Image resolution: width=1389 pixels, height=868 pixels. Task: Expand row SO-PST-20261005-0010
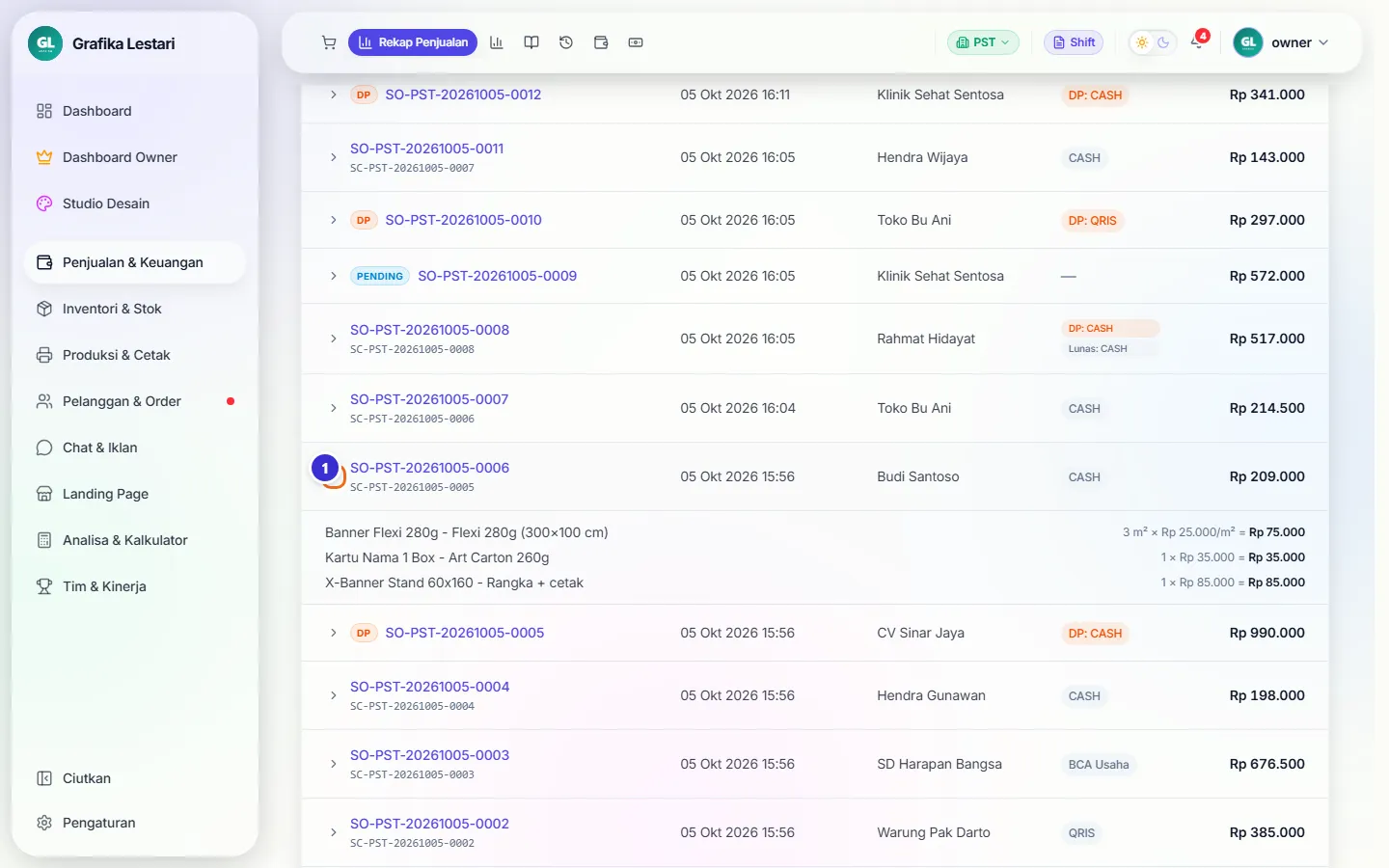click(x=334, y=220)
